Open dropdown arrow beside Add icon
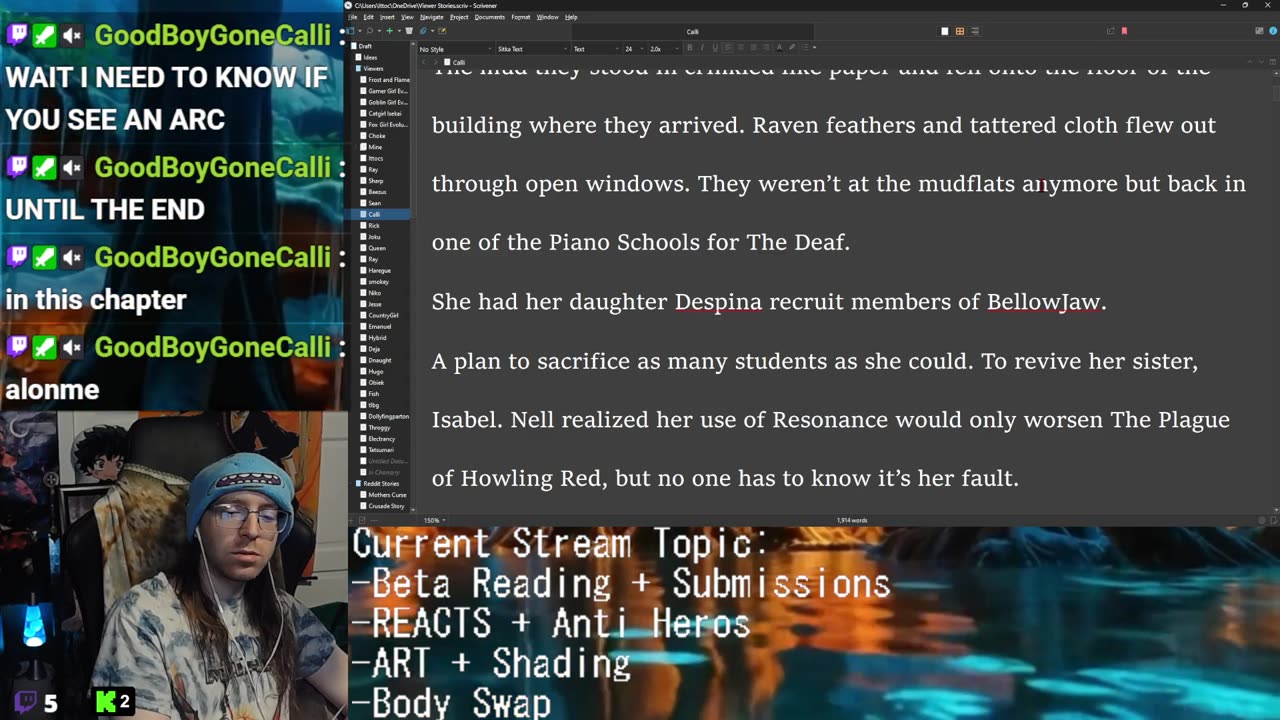The width and height of the screenshot is (1280, 720). 399,31
